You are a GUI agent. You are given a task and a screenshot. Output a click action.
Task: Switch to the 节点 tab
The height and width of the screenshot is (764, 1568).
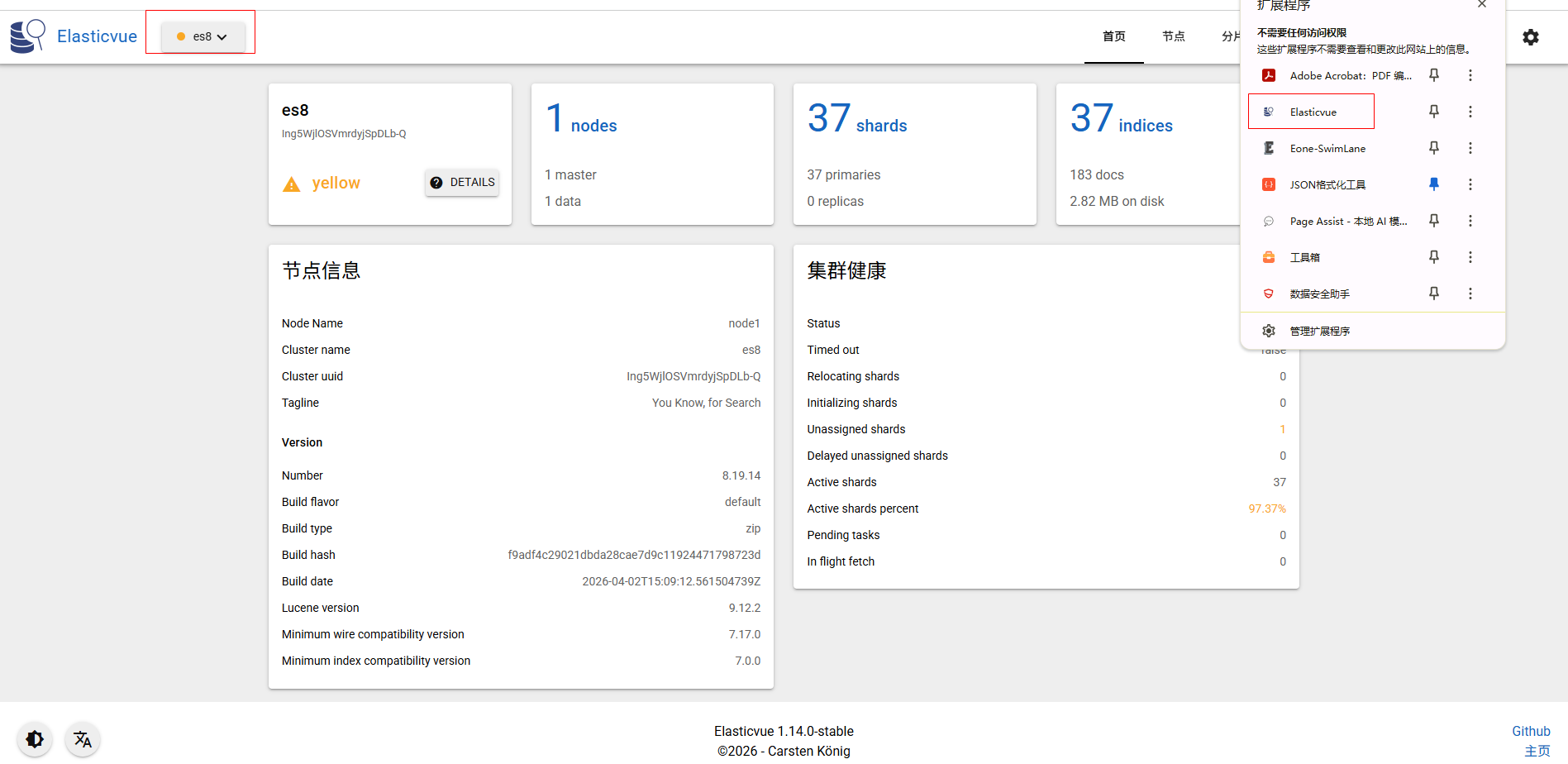pyautogui.click(x=1174, y=36)
